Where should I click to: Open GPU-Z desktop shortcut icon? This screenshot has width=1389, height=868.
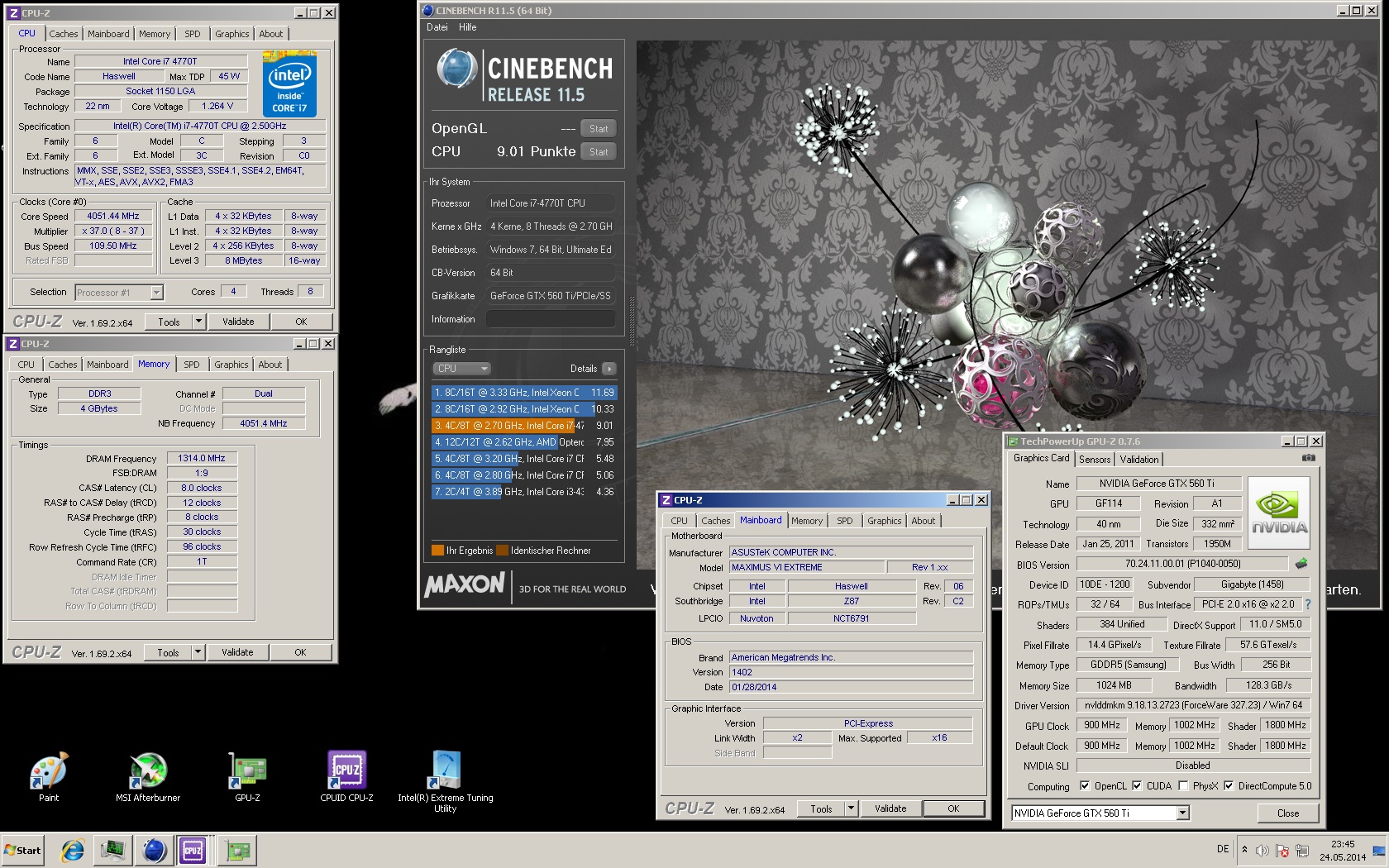click(247, 776)
